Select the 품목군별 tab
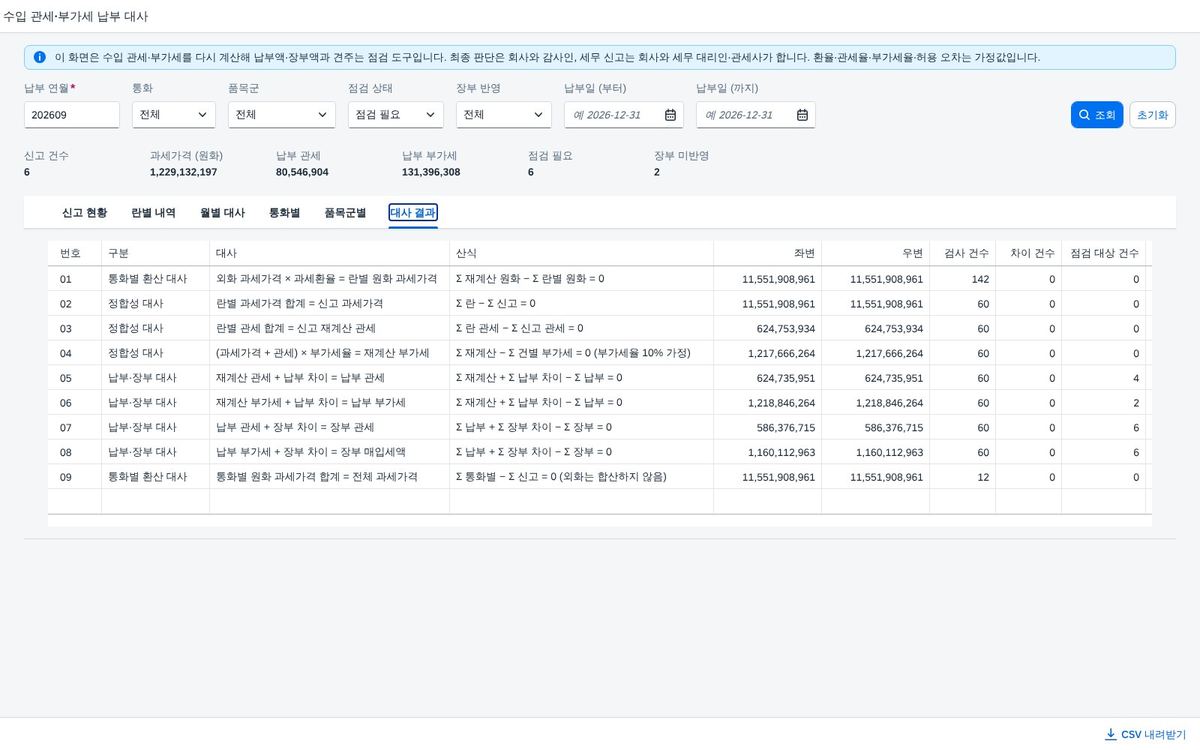1200x750 pixels. [x=345, y=213]
